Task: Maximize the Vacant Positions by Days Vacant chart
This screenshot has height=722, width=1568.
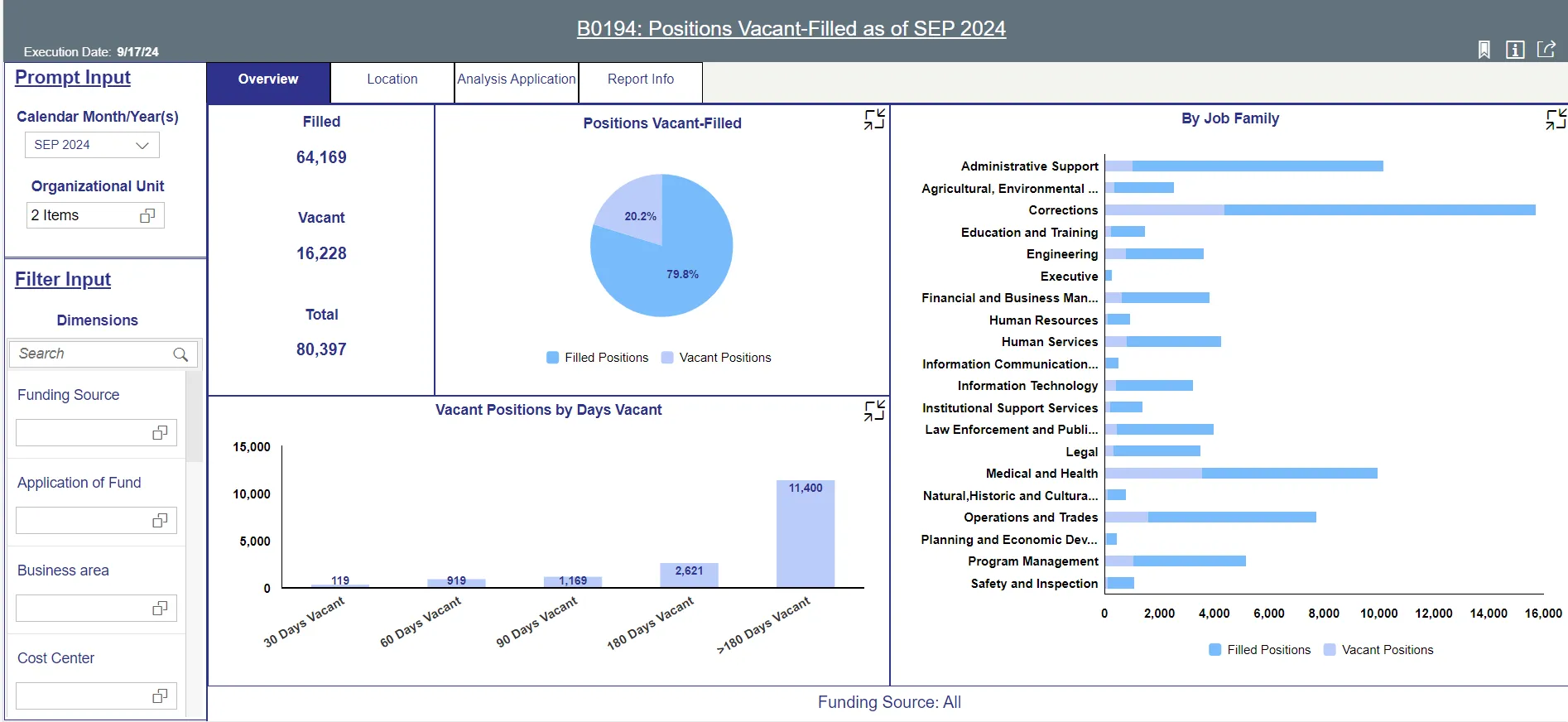Action: (874, 411)
